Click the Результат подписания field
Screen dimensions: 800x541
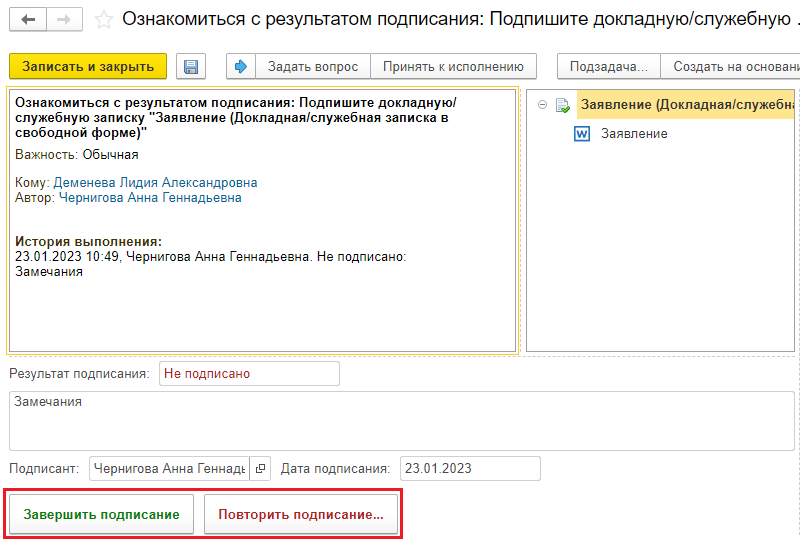249,374
